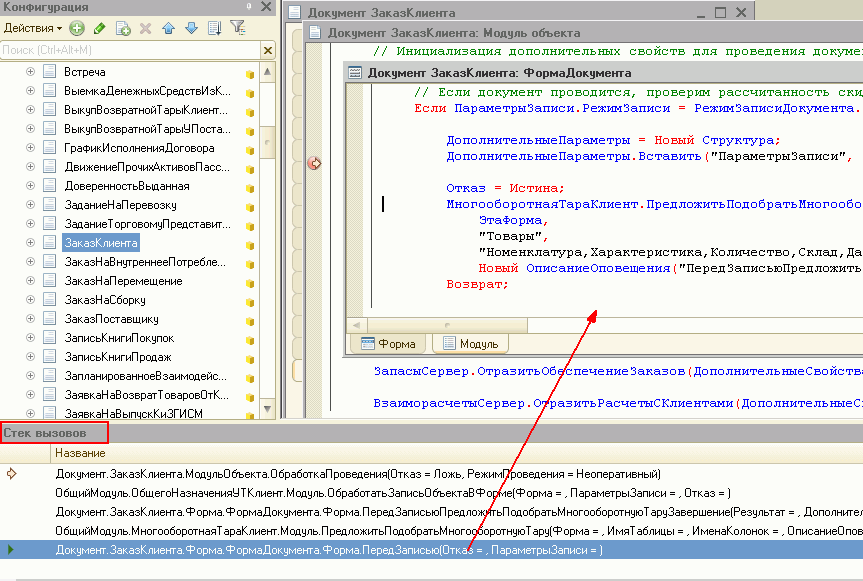The image size is (863, 581).
Task: Maximize the Документ ЗаказКлиента window
Action: coord(720,12)
